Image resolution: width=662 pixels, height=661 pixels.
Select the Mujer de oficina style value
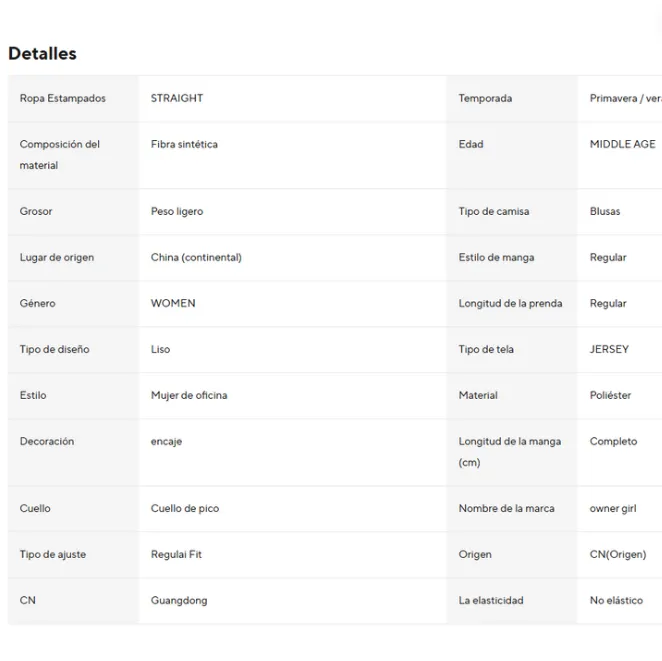click(189, 396)
